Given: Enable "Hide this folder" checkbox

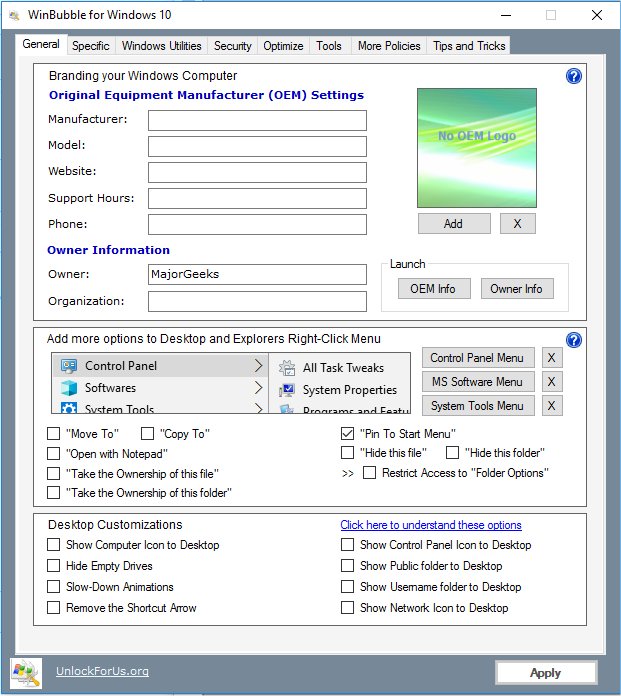Looking at the screenshot, I should tap(452, 452).
